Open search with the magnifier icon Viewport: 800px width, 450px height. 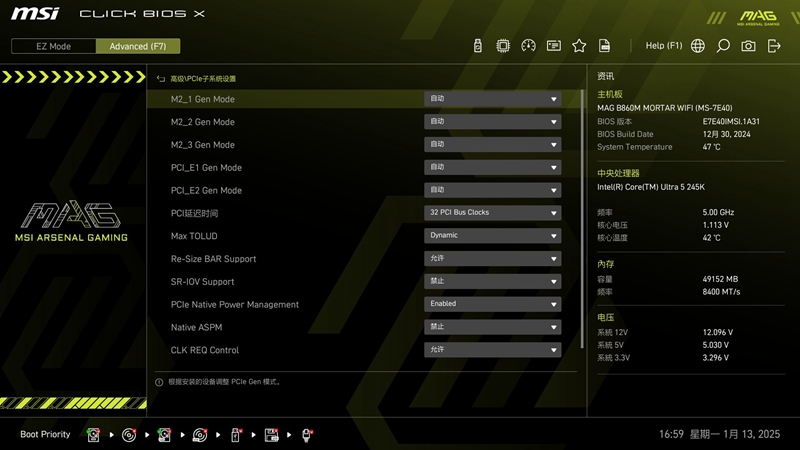(723, 46)
